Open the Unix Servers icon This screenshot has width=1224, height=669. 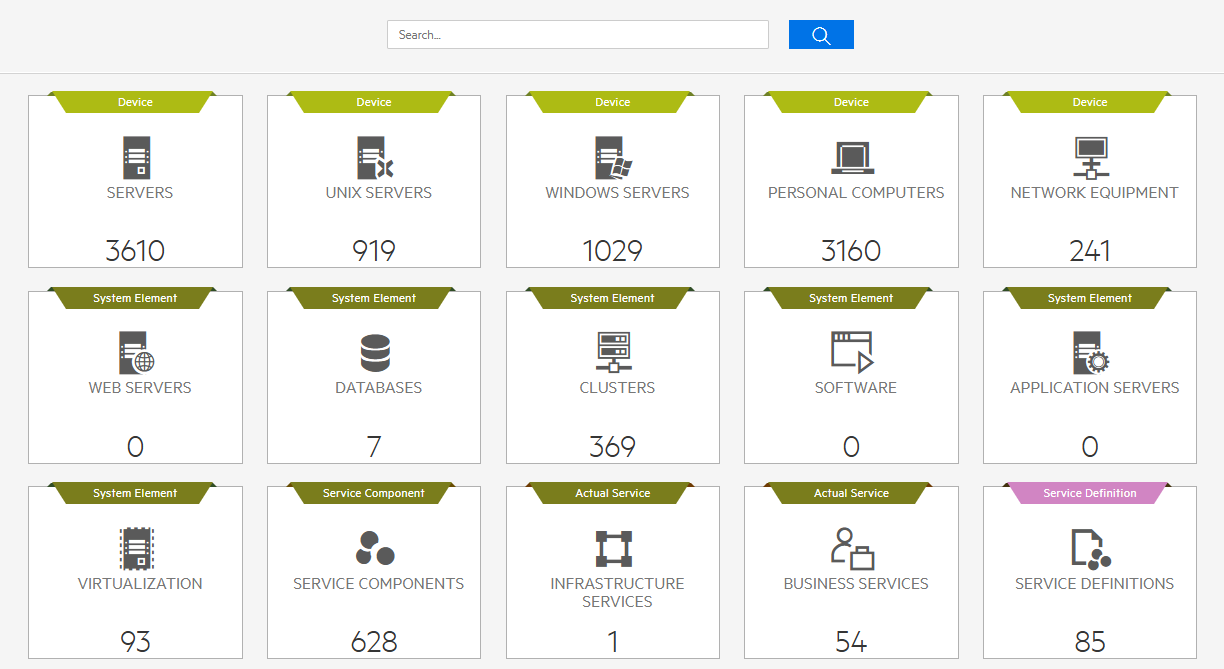coord(375,158)
